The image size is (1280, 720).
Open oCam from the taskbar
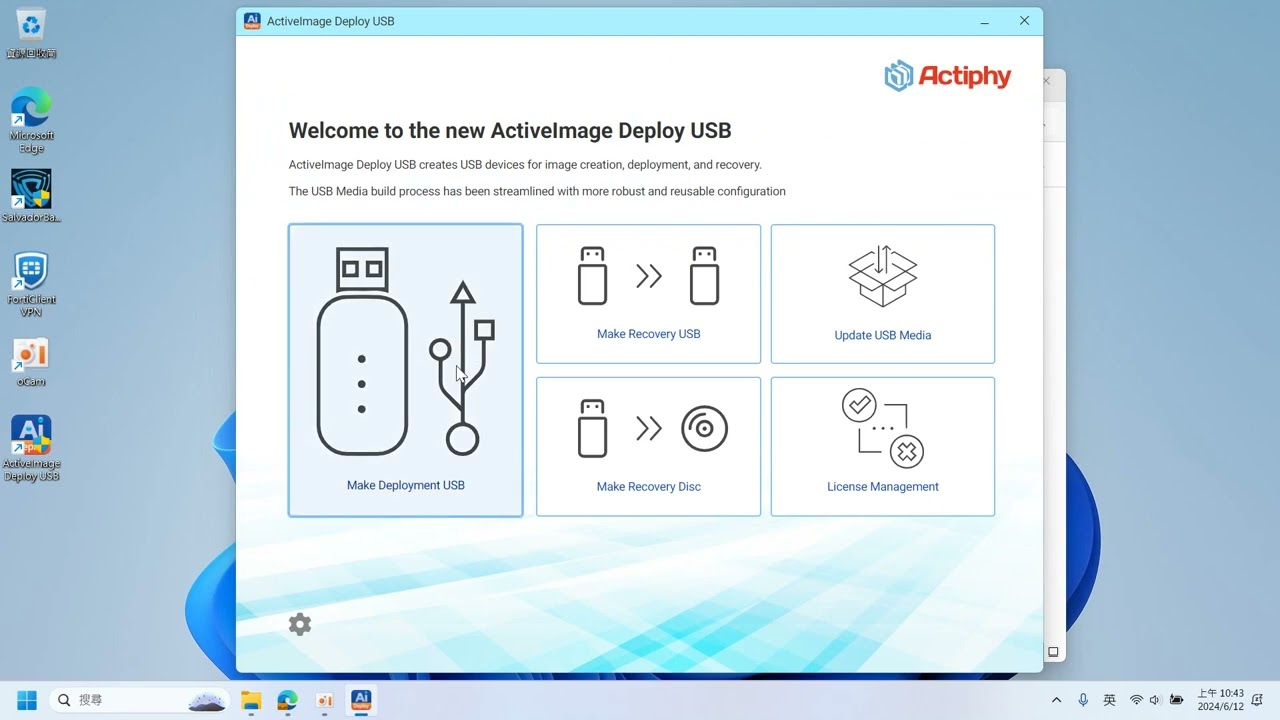324,700
